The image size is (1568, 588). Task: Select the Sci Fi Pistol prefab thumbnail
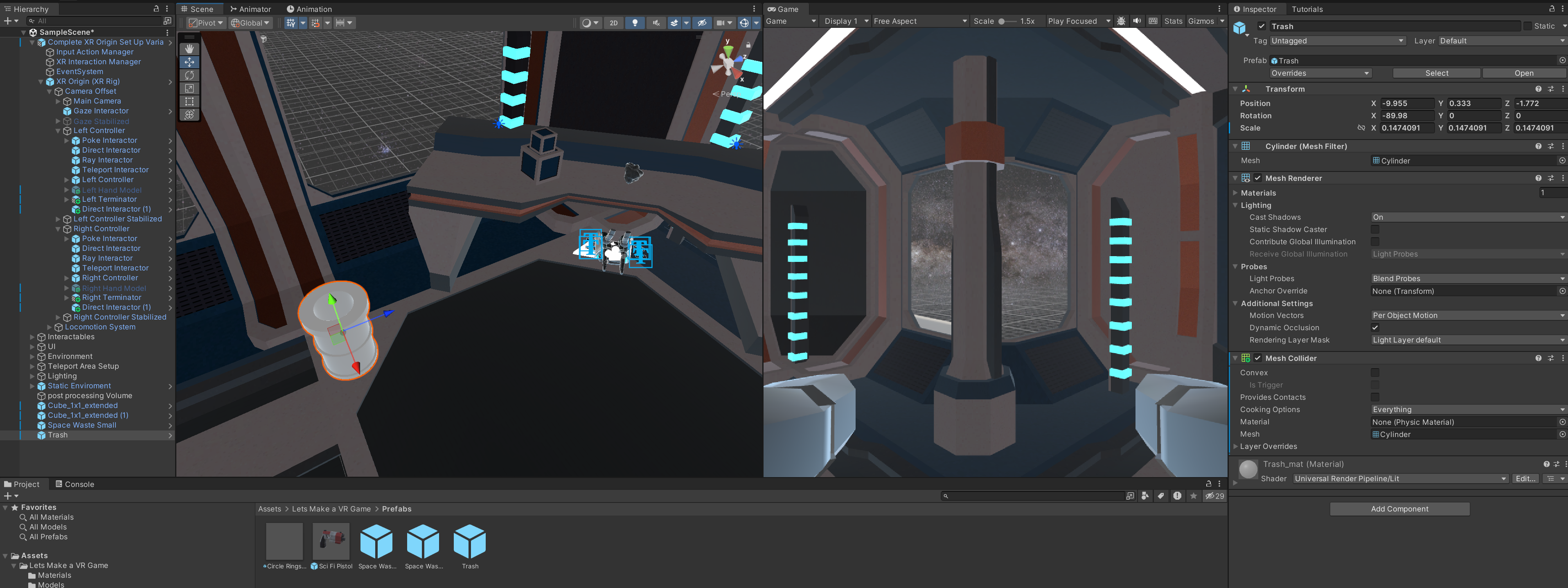pyautogui.click(x=331, y=541)
